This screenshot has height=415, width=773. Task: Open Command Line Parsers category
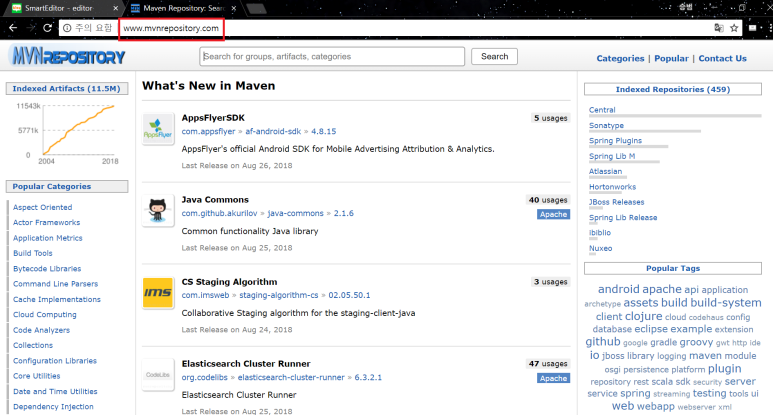pyautogui.click(x=55, y=284)
